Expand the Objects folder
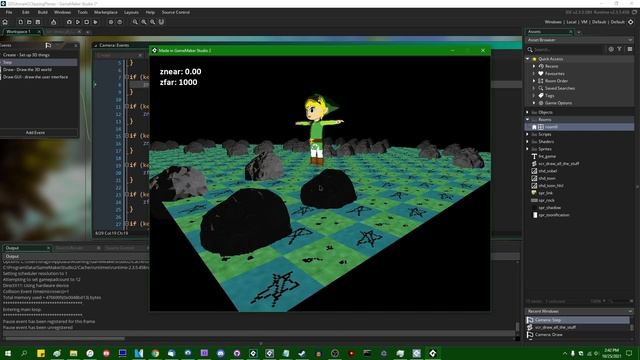 528,112
